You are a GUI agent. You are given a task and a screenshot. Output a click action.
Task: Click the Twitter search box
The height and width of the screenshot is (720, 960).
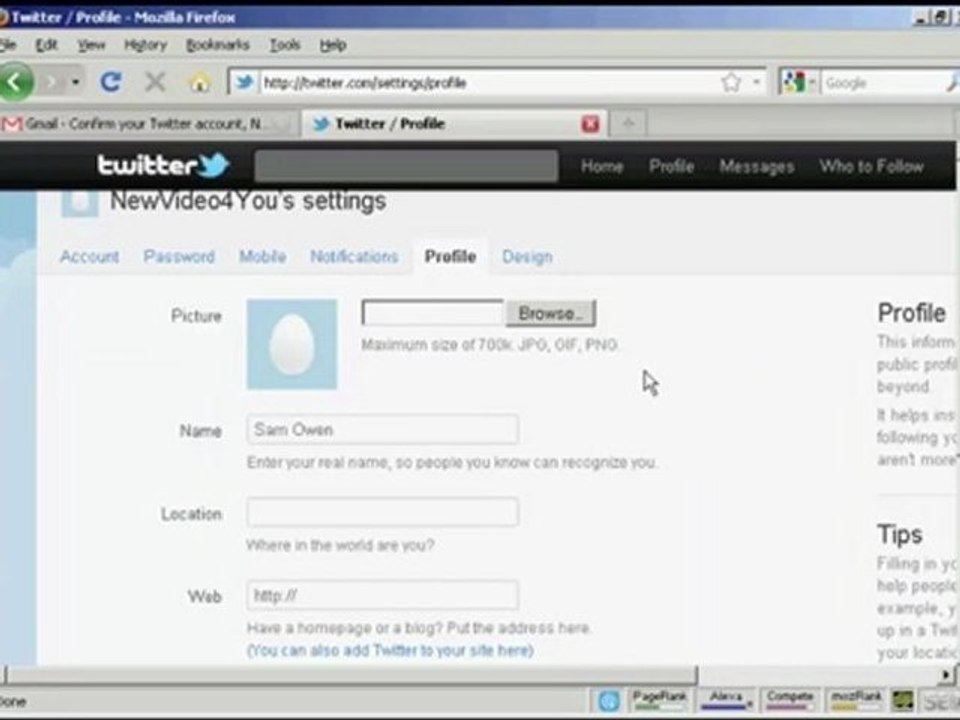406,166
